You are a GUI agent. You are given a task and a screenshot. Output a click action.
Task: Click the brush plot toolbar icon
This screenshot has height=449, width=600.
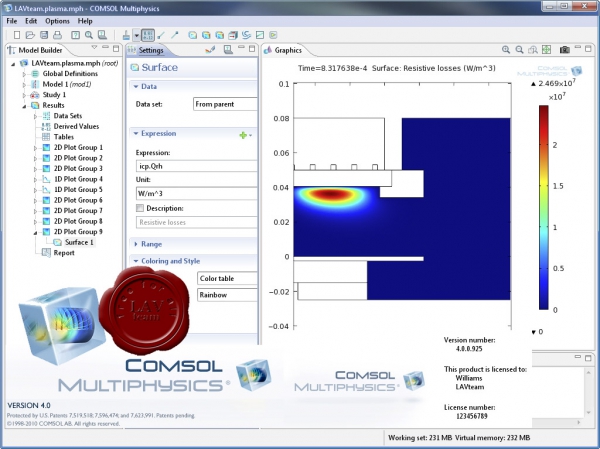pyautogui.click(x=126, y=35)
